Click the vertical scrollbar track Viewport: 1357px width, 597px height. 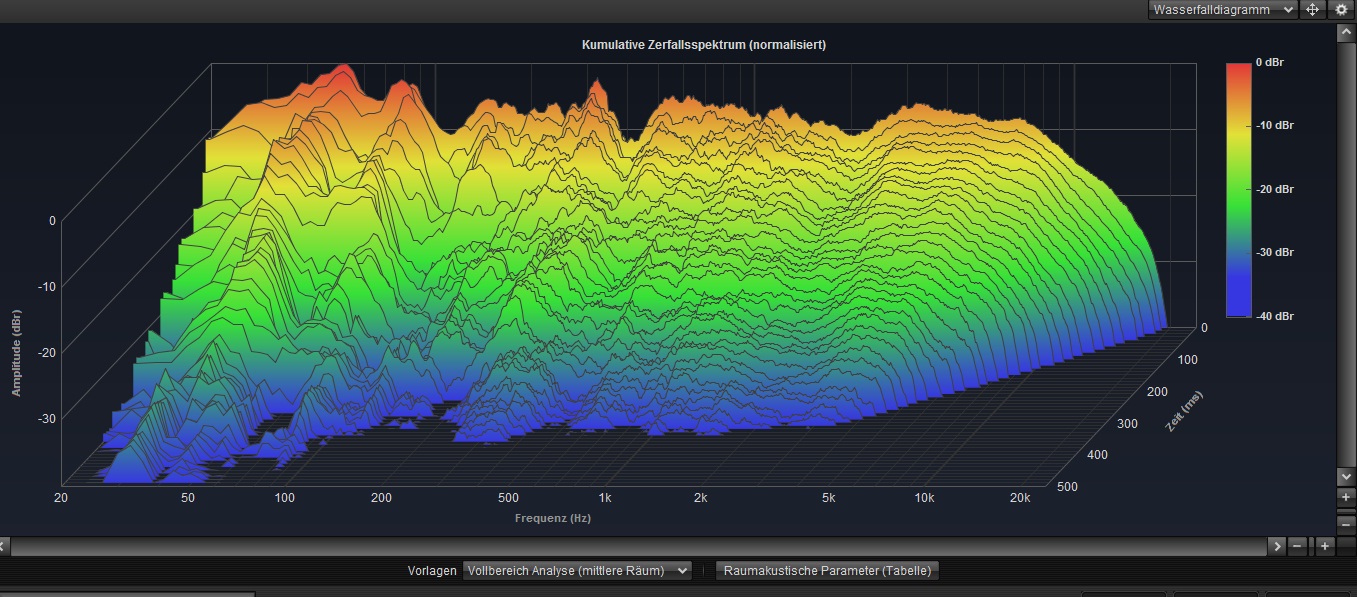(1345, 250)
